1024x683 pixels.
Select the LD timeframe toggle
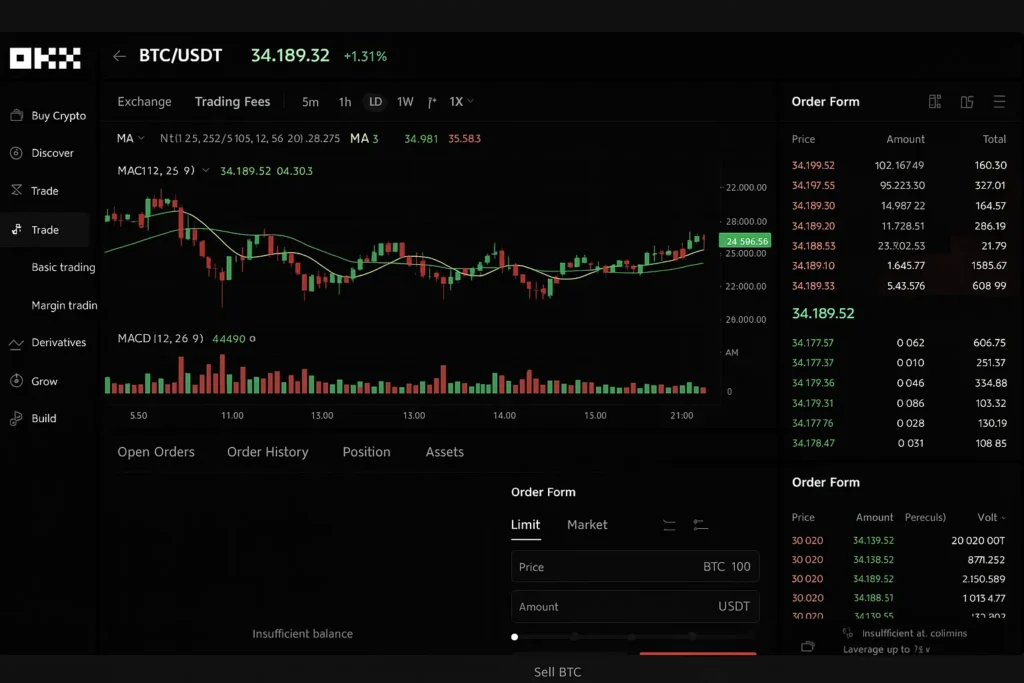pyautogui.click(x=375, y=101)
